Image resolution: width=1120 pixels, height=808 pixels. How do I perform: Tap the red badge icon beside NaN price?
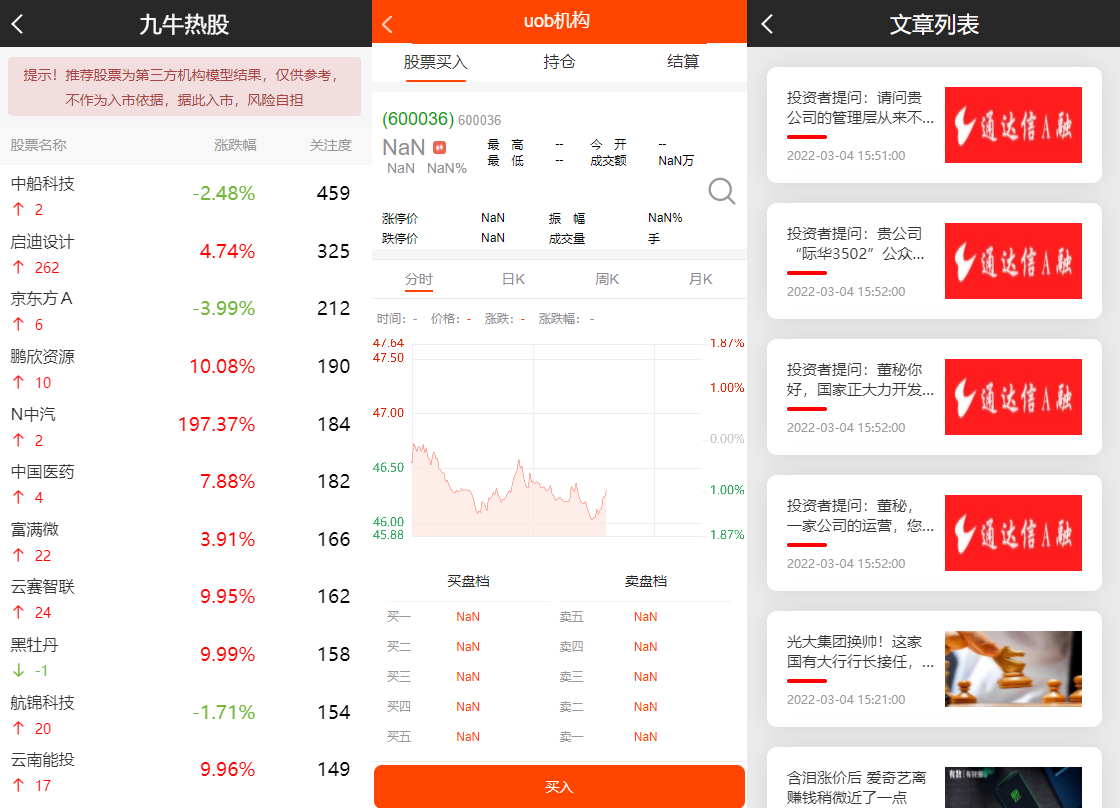pyautogui.click(x=439, y=147)
